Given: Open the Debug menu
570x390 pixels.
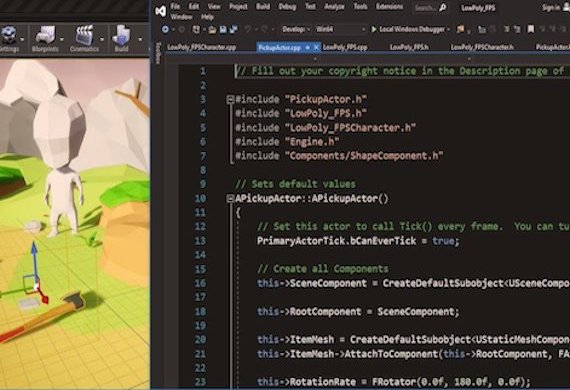Looking at the screenshot, I should [287, 7].
